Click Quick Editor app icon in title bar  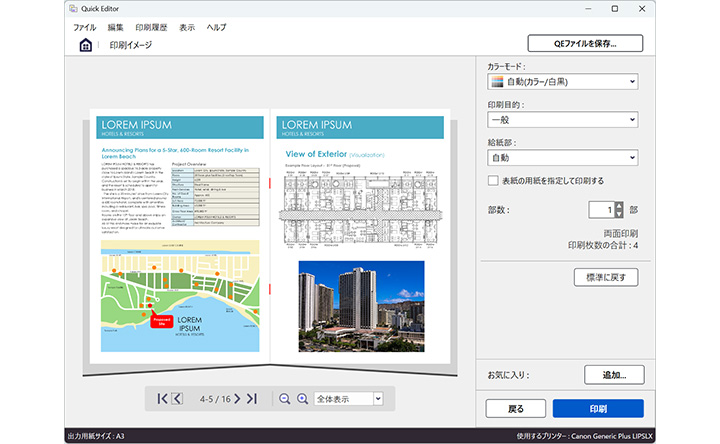73,8
